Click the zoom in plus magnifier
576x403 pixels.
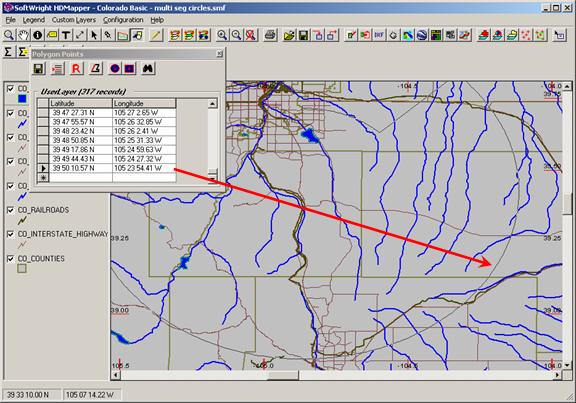point(222,35)
